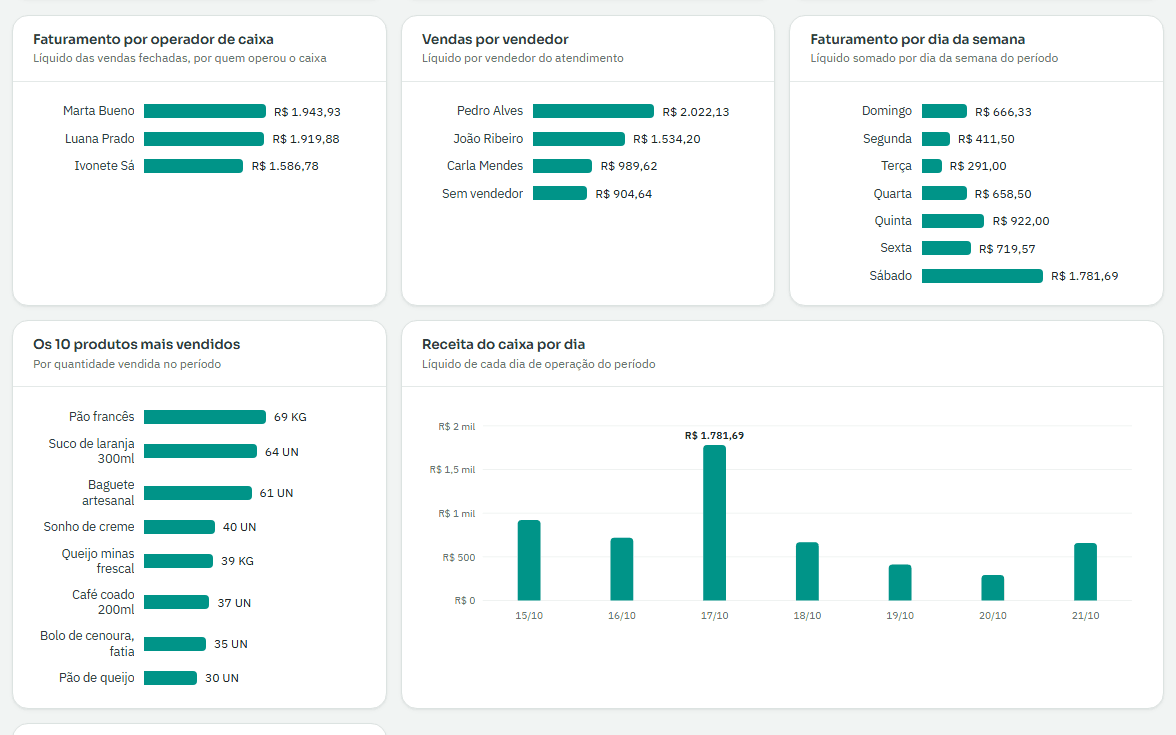The width and height of the screenshot is (1176, 735).
Task: Click the R$ 500 axis label
Action: click(458, 557)
